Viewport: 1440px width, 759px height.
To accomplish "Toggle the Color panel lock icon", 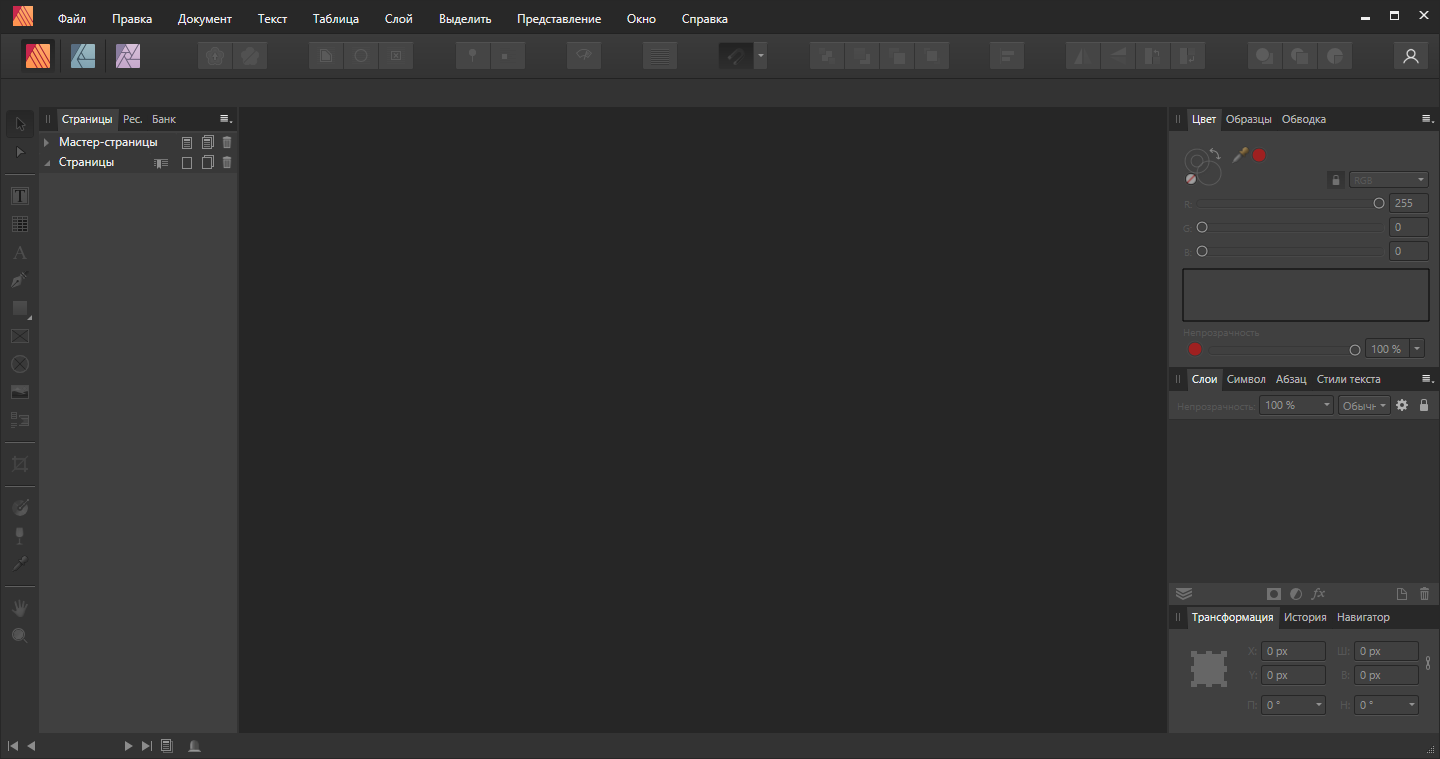I will click(x=1335, y=180).
